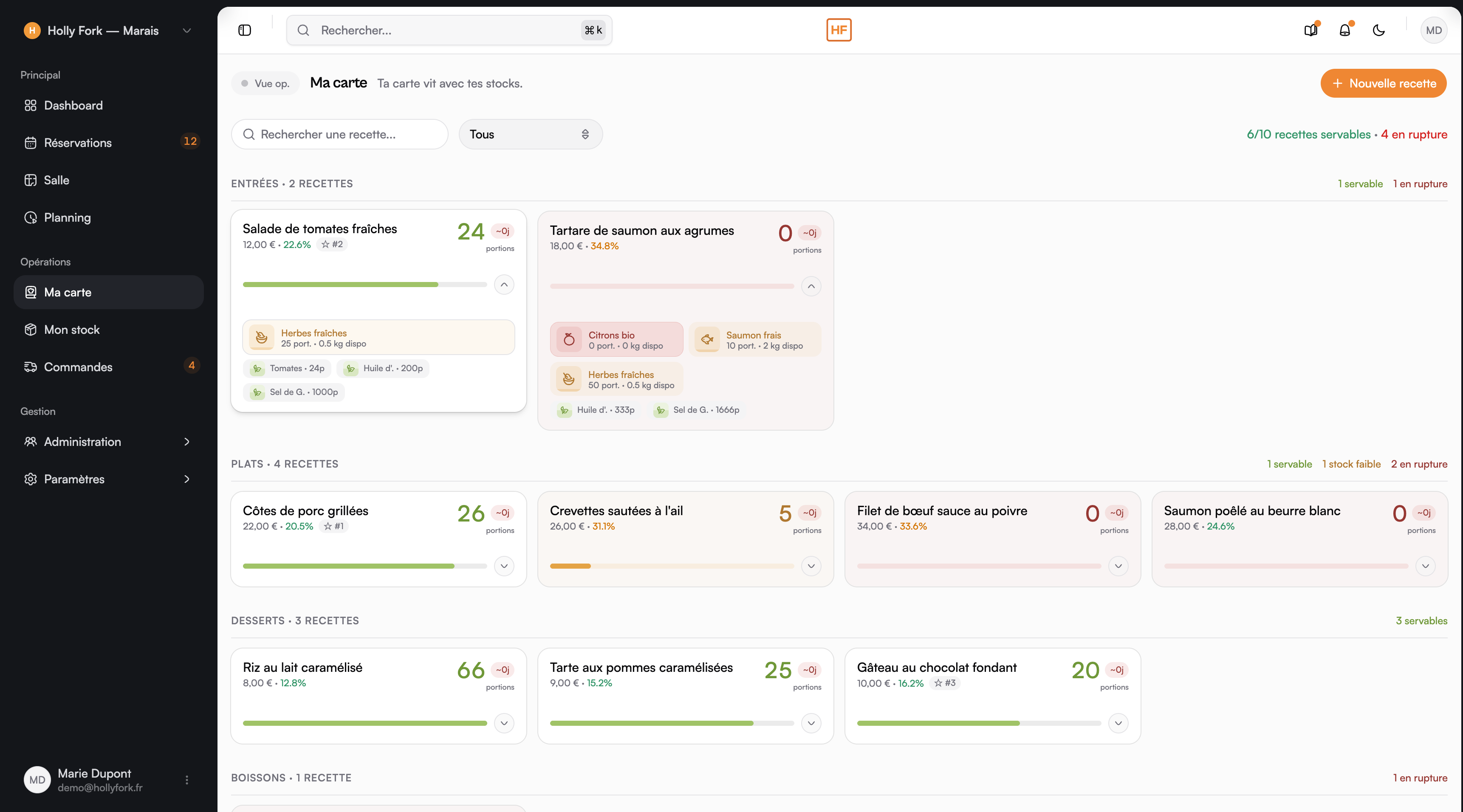This screenshot has width=1463, height=812.
Task: Toggle the Vue op. switch
Action: [265, 84]
